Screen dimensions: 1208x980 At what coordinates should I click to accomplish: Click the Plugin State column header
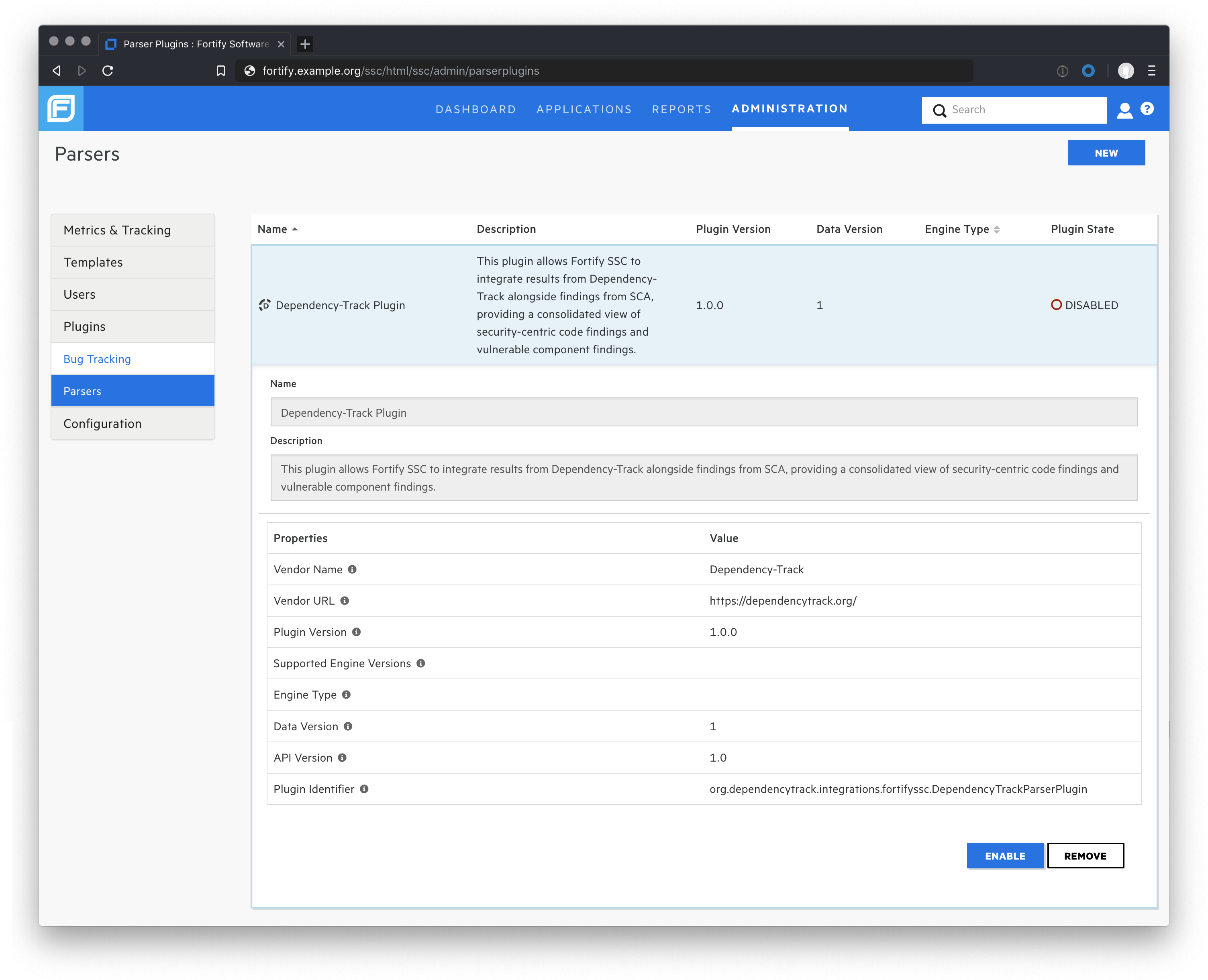pos(1082,229)
